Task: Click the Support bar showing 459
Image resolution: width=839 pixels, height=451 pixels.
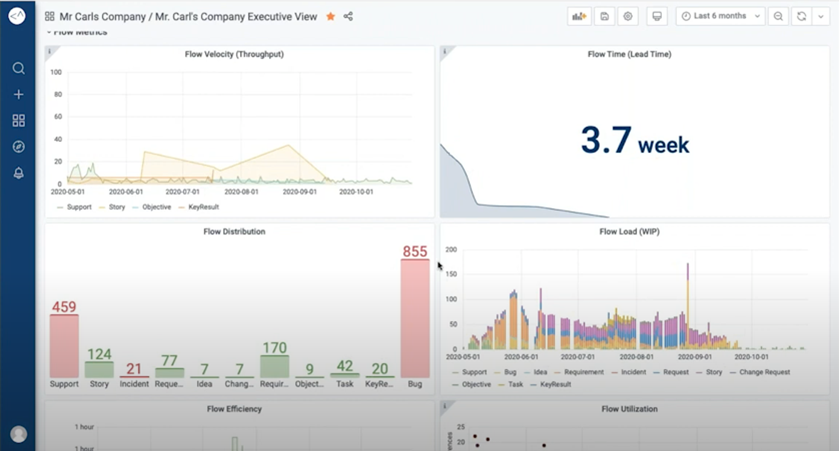Action: pos(64,346)
